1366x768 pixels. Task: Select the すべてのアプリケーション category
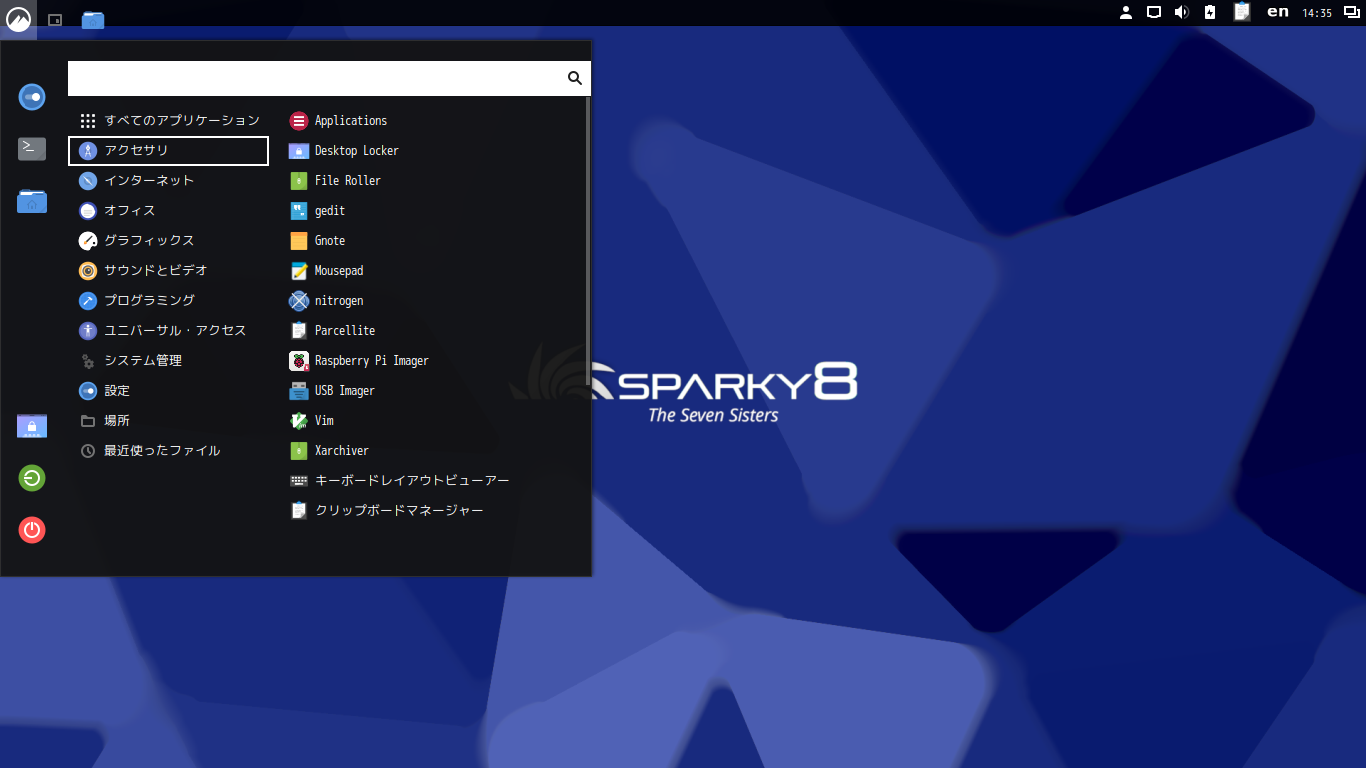pos(168,120)
